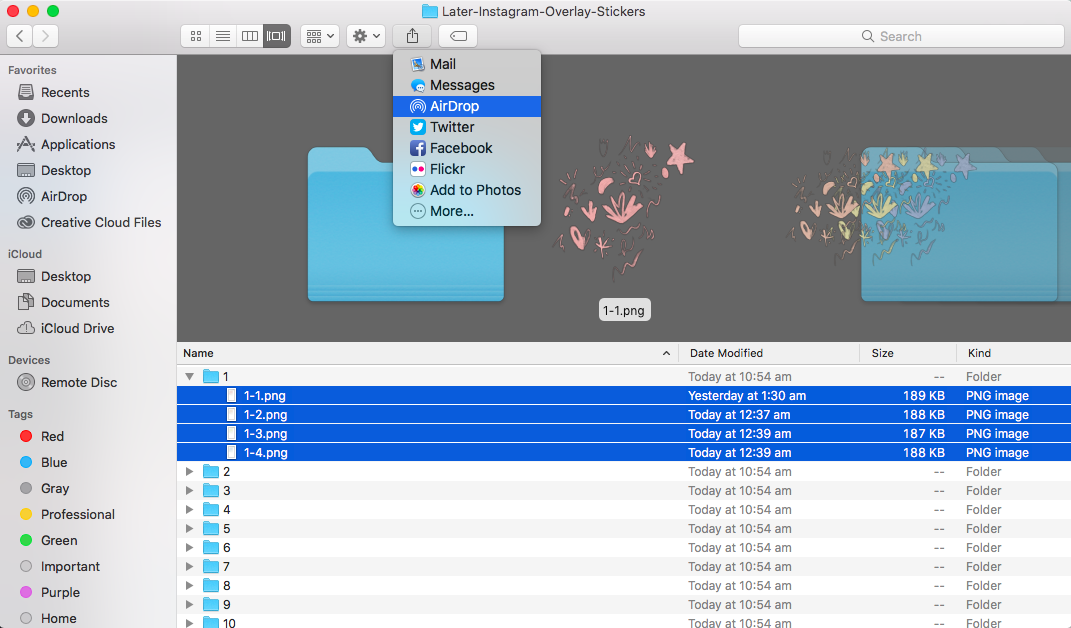Open the gear action menu
Viewport: 1071px width, 628px height.
coord(366,36)
